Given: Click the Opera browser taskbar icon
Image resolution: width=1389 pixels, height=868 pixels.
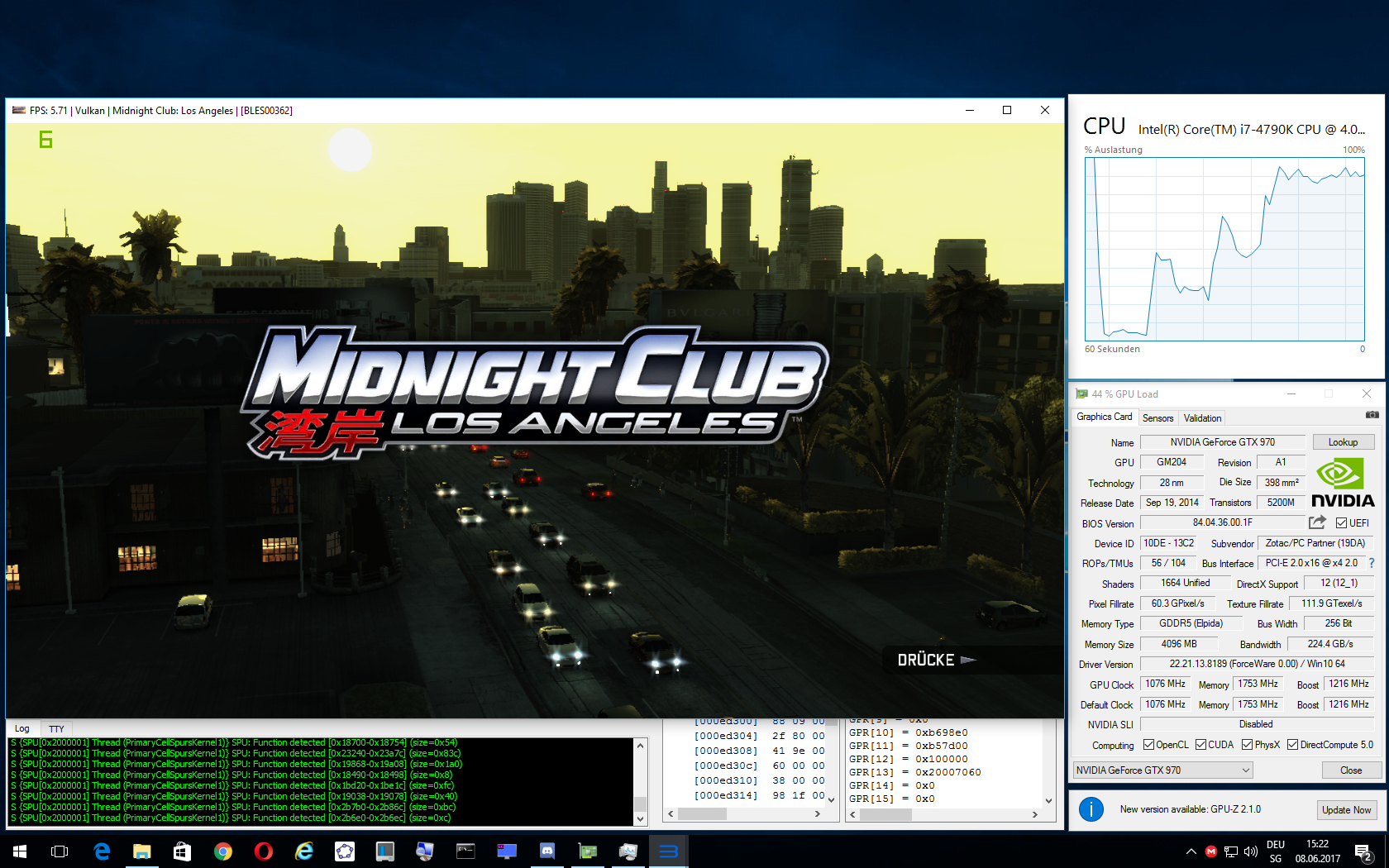Looking at the screenshot, I should pos(263,851).
